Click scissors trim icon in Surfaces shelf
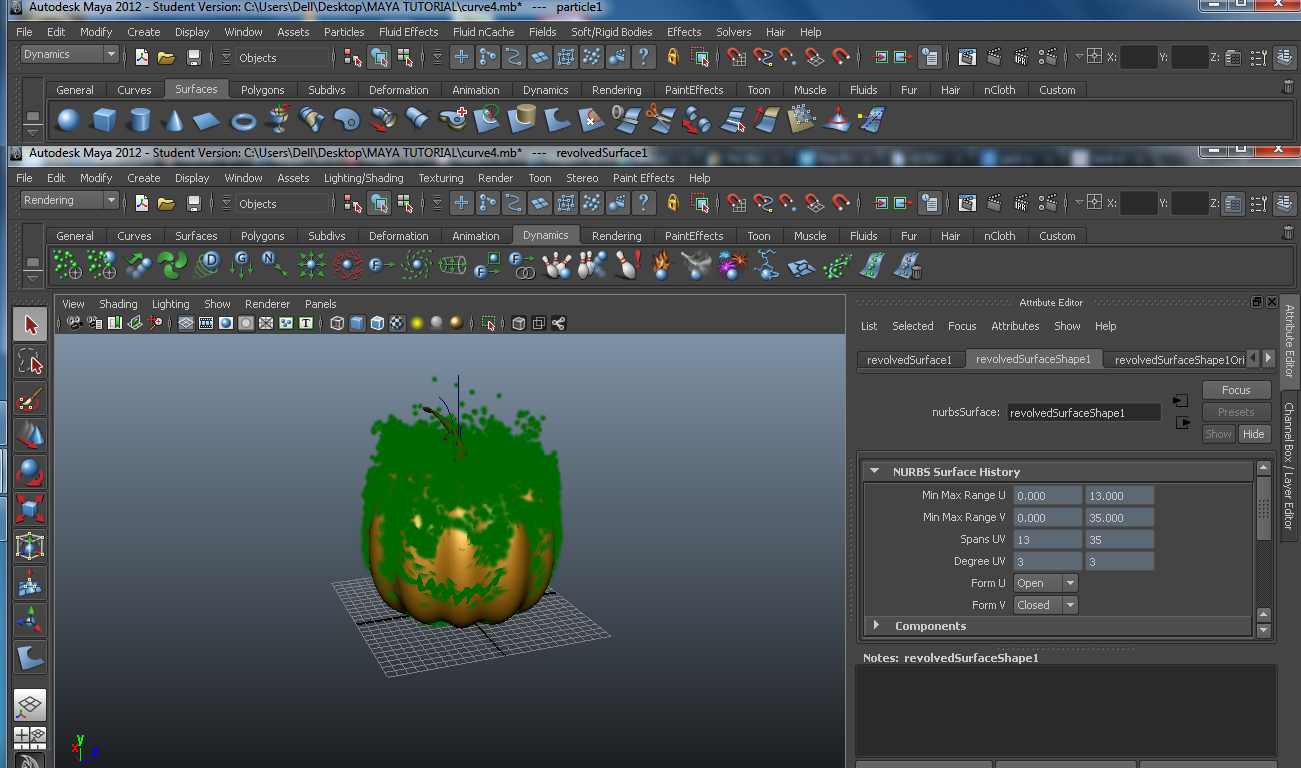This screenshot has width=1301, height=768. click(x=660, y=121)
